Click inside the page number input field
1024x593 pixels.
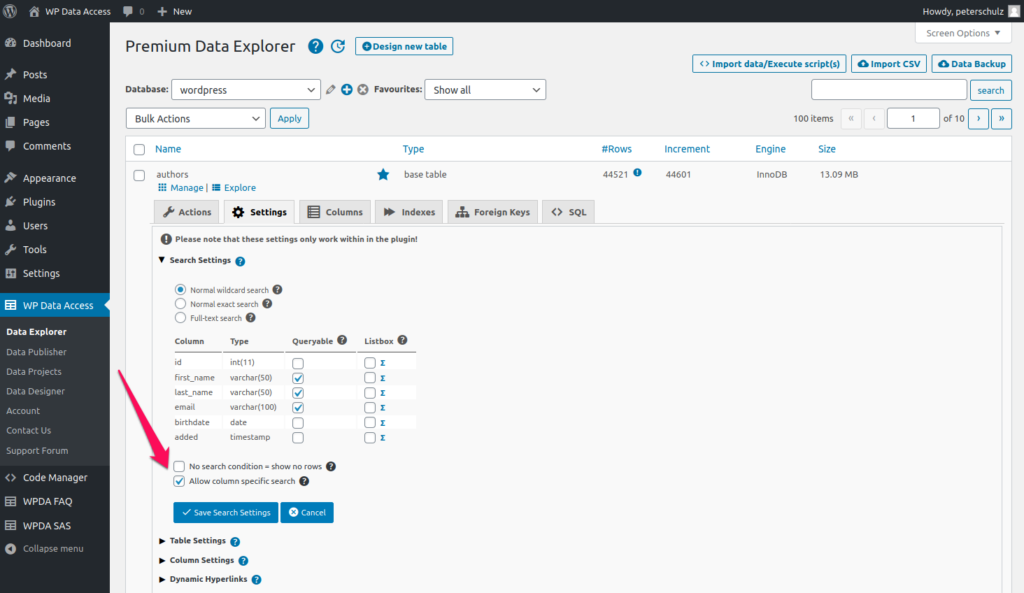(x=913, y=118)
